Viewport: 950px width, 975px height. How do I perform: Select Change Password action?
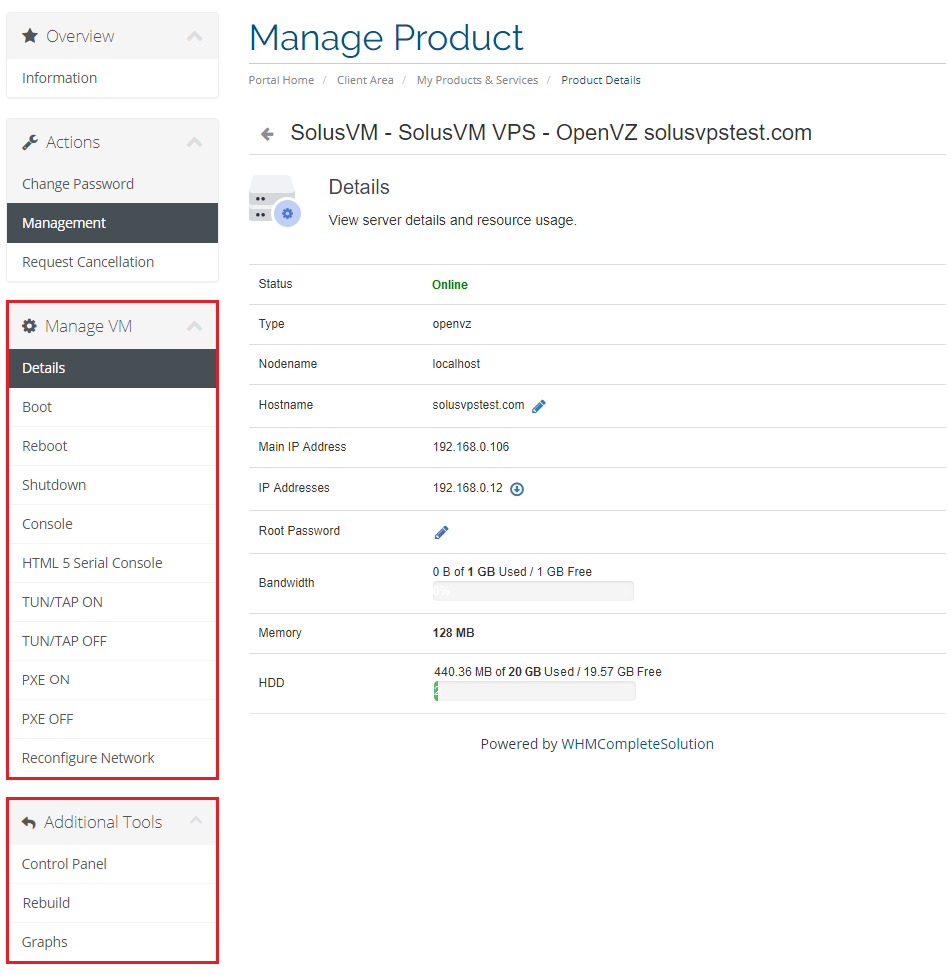113,184
